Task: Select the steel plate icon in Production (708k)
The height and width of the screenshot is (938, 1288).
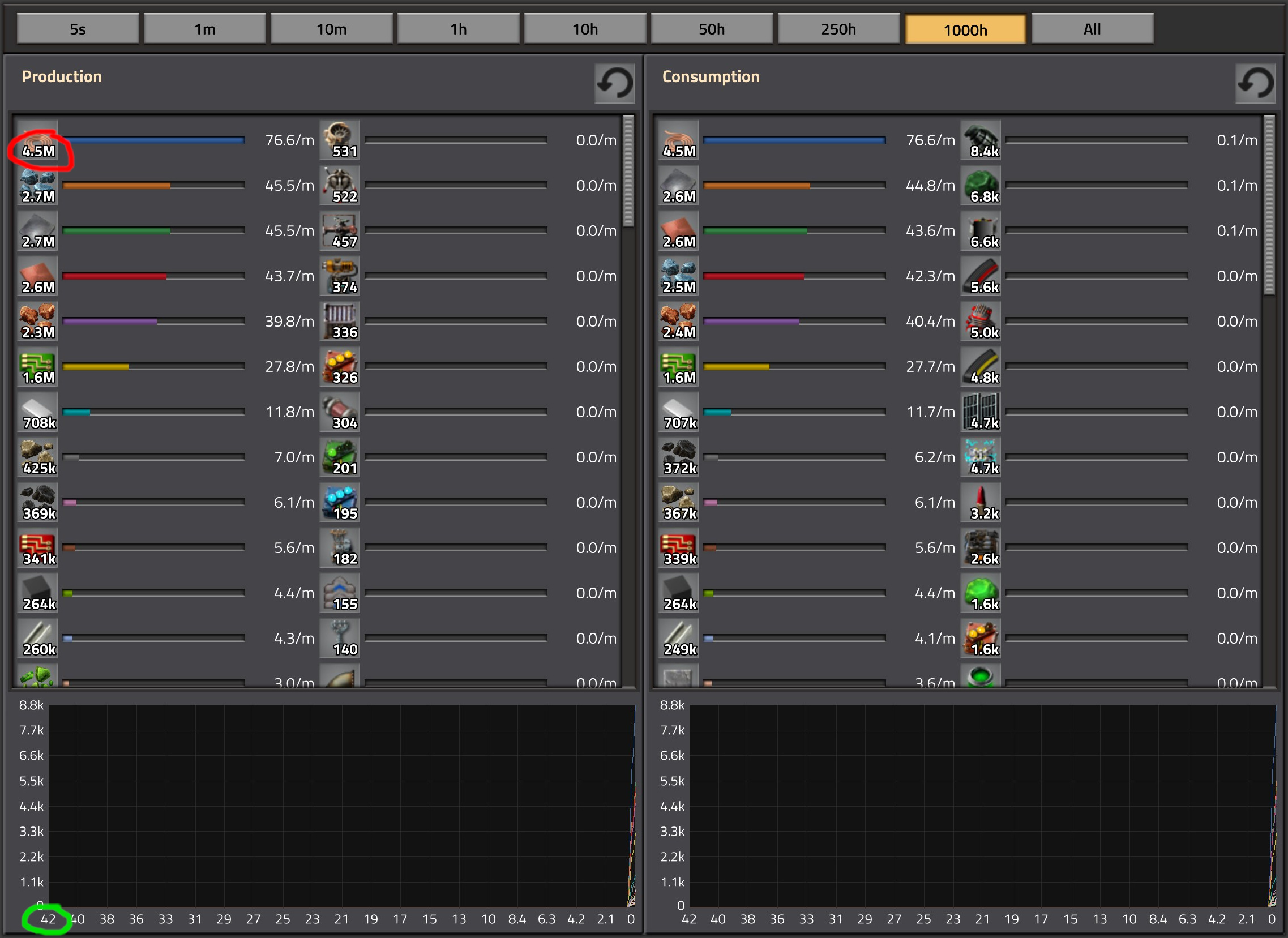Action: [x=37, y=412]
